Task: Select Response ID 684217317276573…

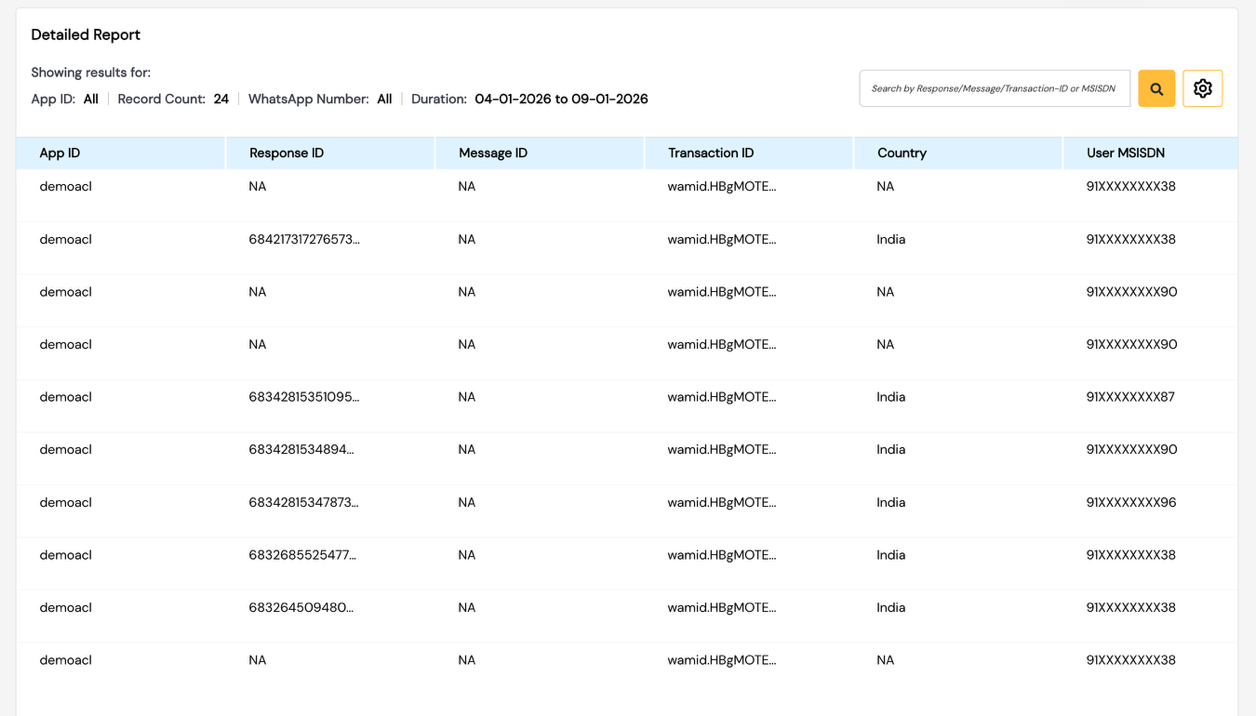Action: (x=304, y=239)
